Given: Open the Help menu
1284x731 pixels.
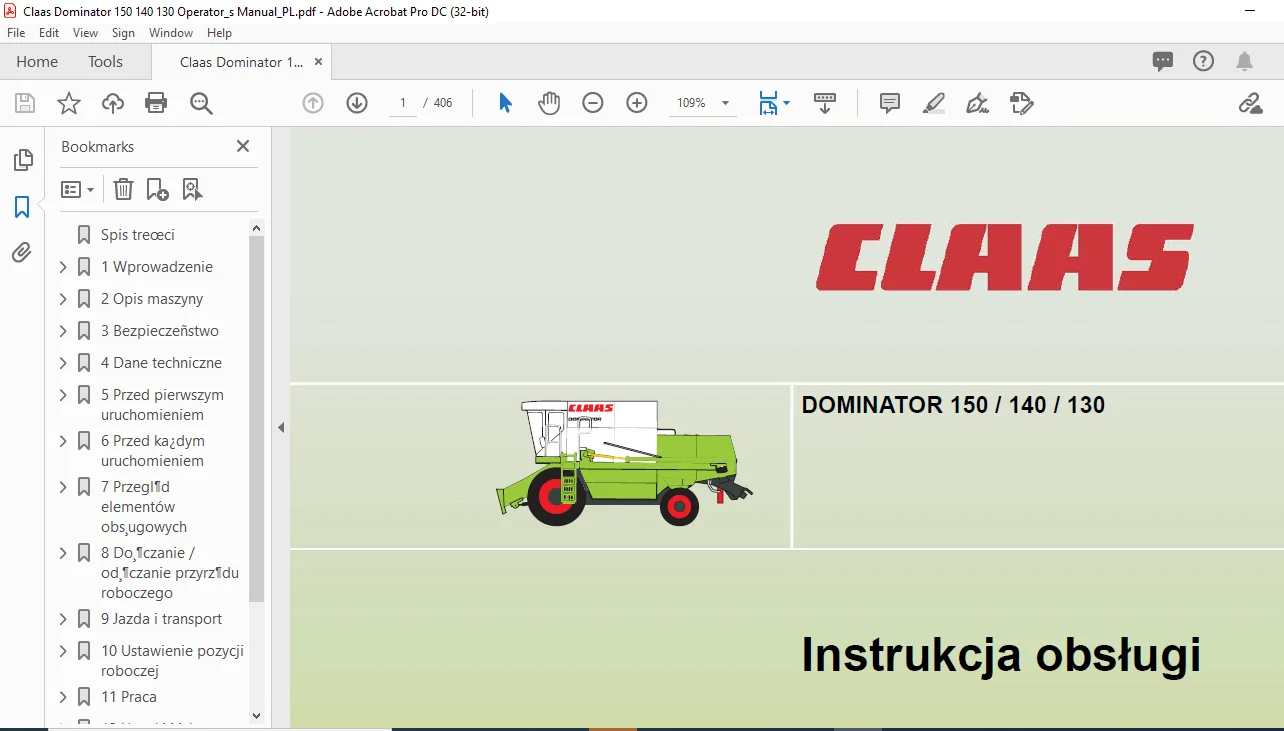Looking at the screenshot, I should 219,33.
